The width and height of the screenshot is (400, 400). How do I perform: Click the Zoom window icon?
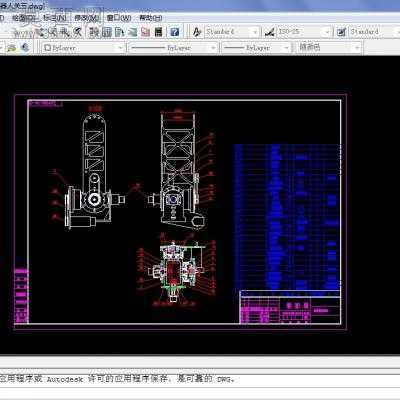[x=64, y=32]
